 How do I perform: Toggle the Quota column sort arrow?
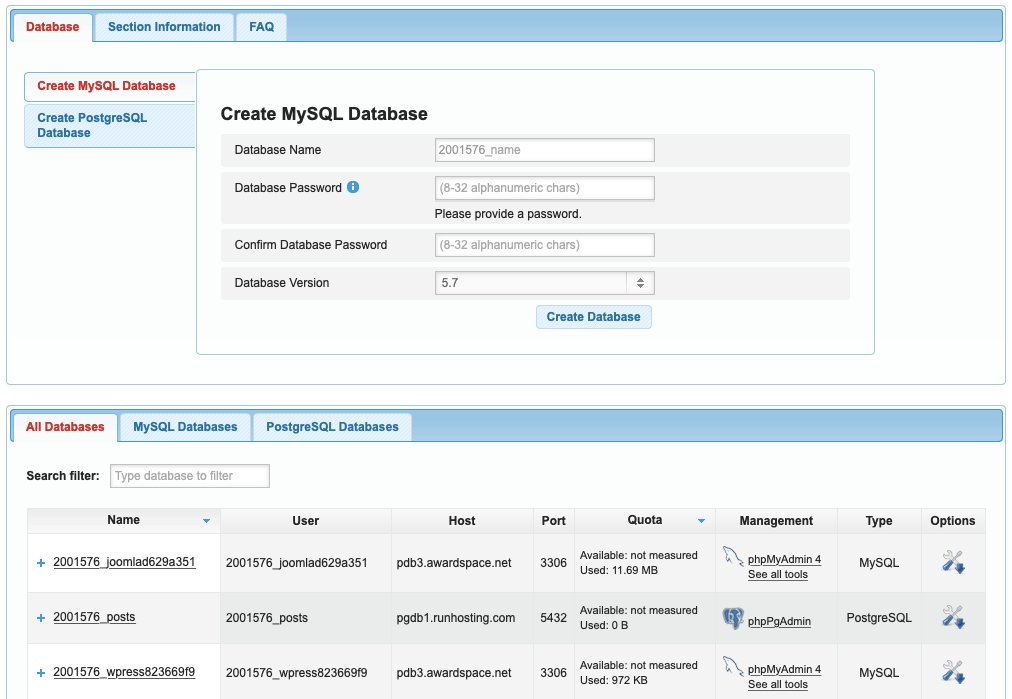pyautogui.click(x=701, y=520)
